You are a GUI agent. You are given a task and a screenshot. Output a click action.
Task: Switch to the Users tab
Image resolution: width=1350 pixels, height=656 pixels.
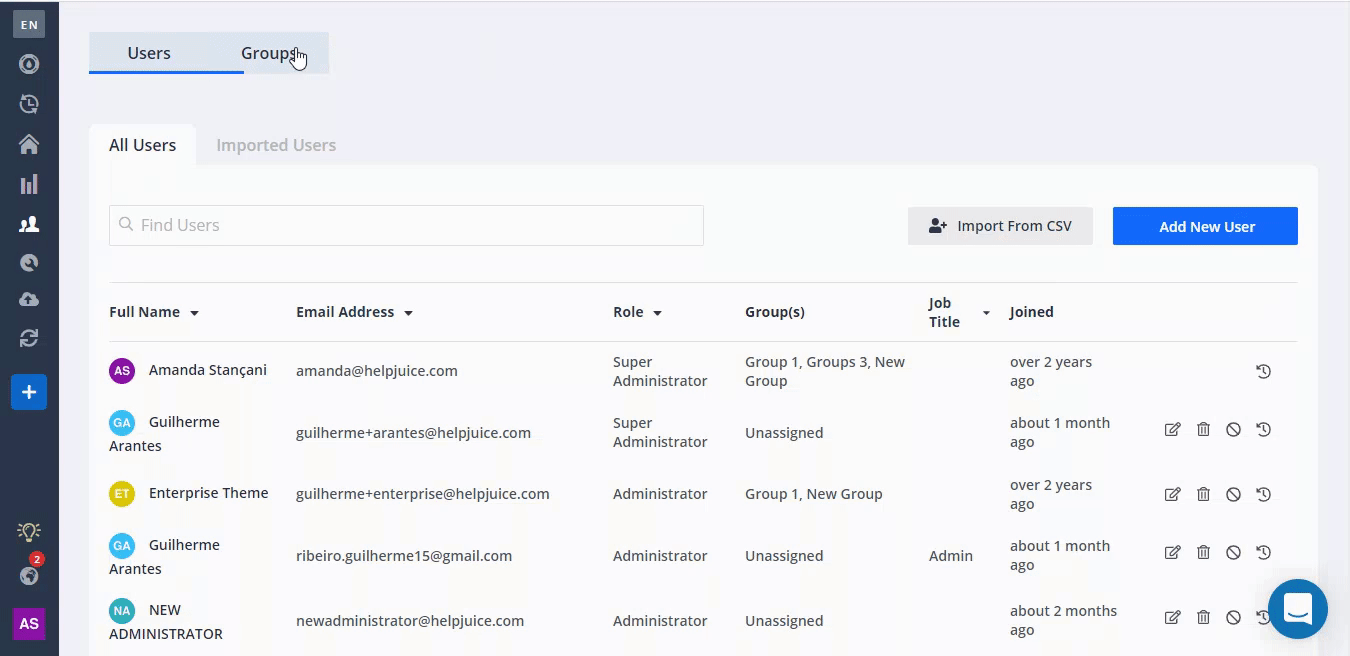pyautogui.click(x=149, y=53)
